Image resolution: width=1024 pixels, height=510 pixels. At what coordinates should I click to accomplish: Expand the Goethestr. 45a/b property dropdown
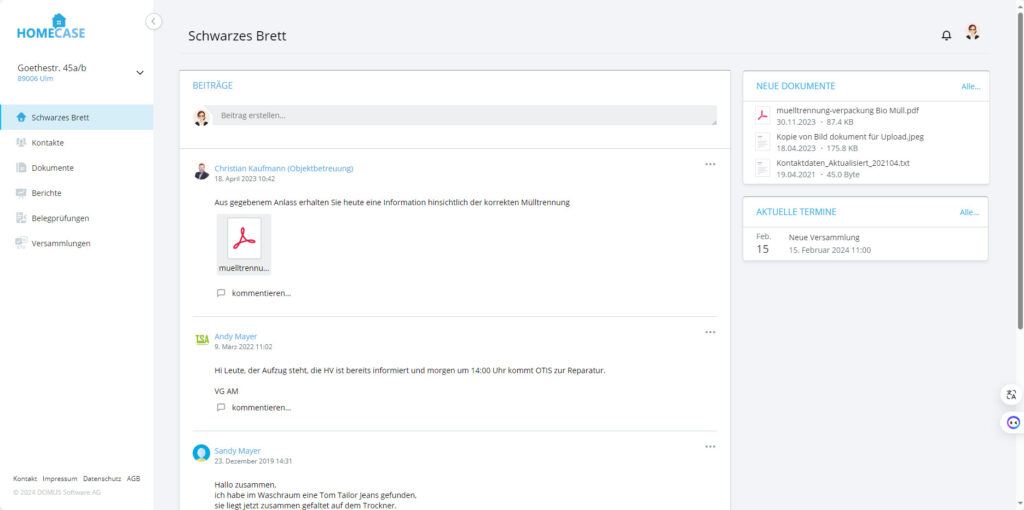140,72
